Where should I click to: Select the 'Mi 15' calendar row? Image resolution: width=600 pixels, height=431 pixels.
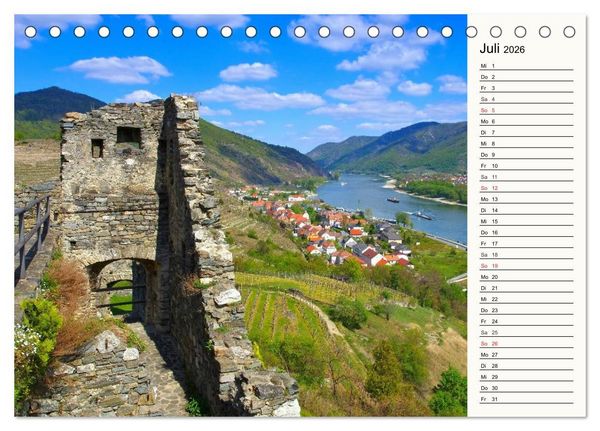click(x=527, y=221)
